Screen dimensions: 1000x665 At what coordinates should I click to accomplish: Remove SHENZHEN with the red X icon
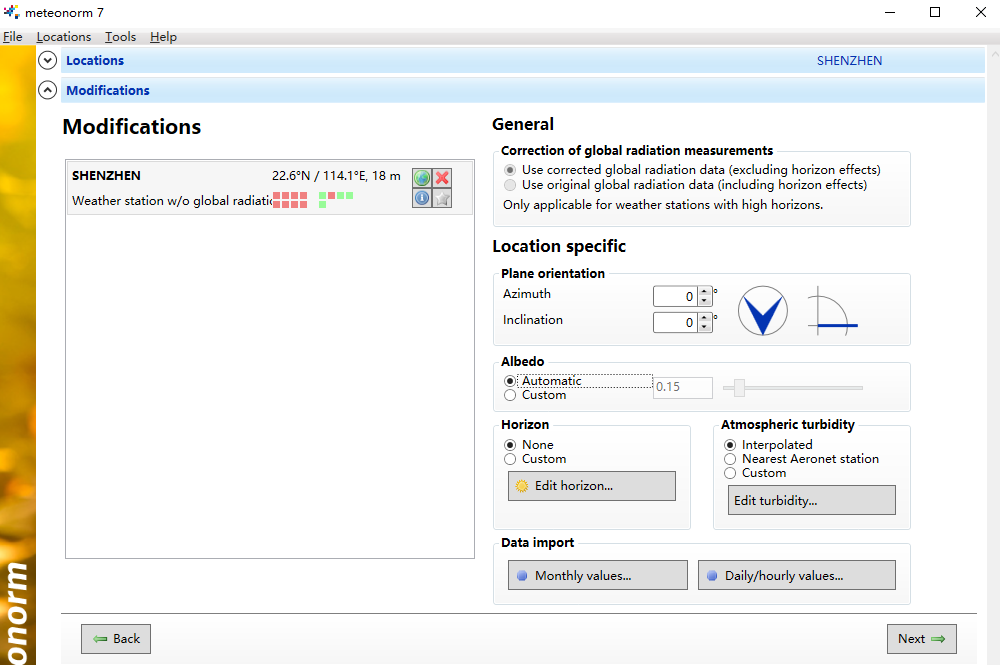coord(442,178)
